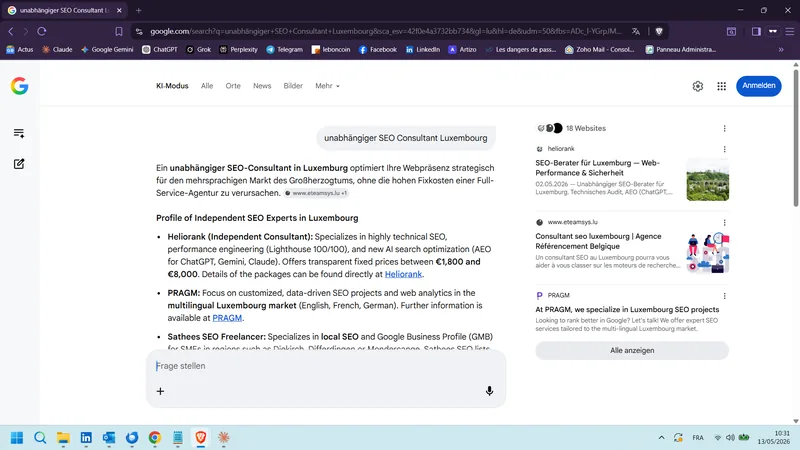Image resolution: width=800 pixels, height=450 pixels.
Task: Open the Grok bookmark
Action: (198, 49)
